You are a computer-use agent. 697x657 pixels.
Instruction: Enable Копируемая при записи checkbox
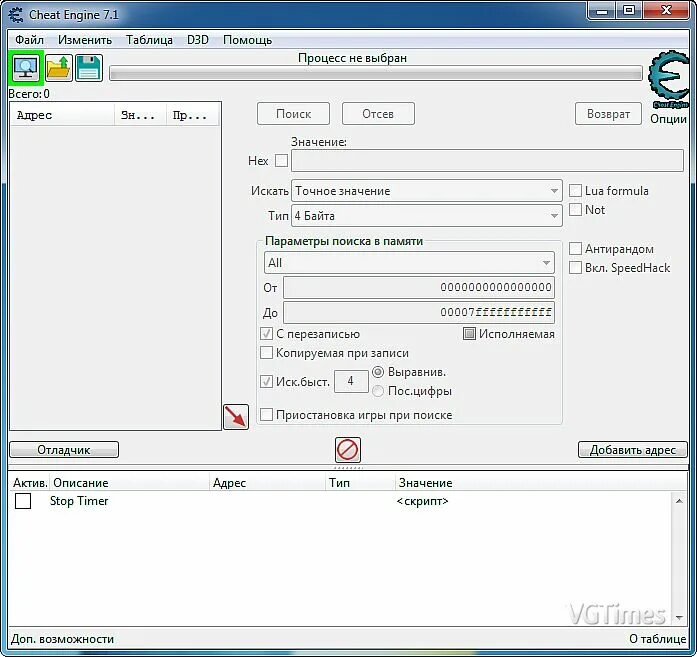tap(266, 353)
